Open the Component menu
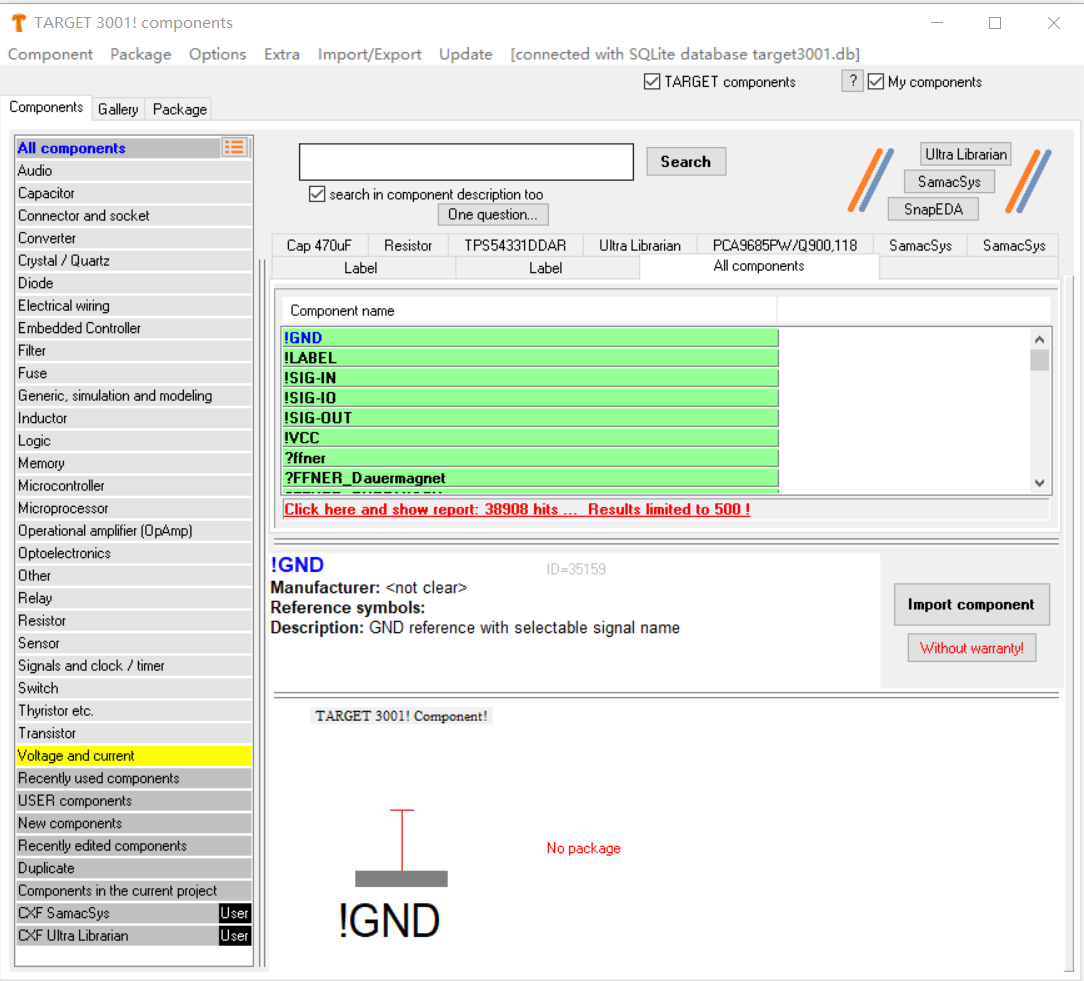The width and height of the screenshot is (1084, 981). pyautogui.click(x=50, y=54)
